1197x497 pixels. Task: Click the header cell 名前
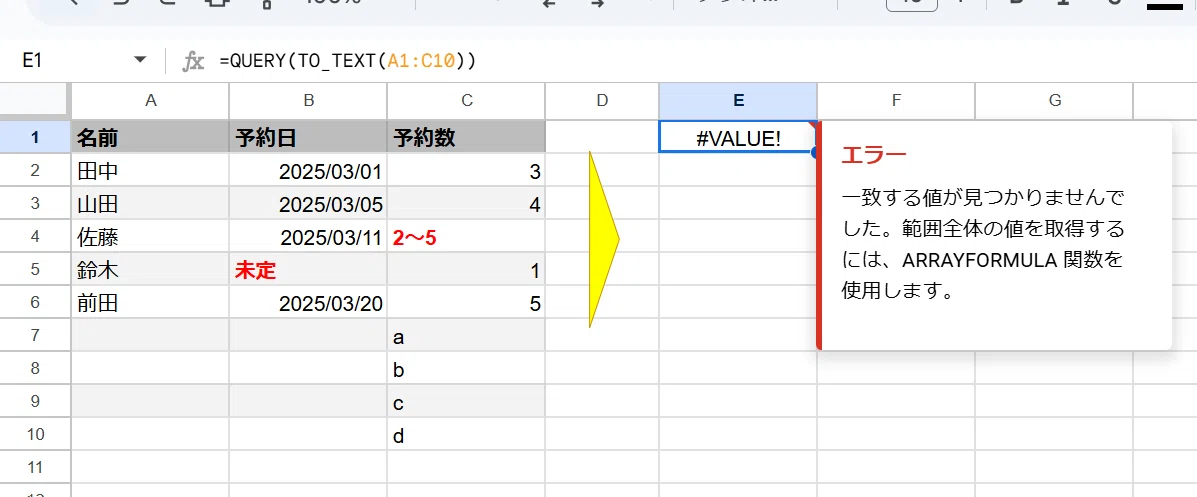click(x=150, y=137)
